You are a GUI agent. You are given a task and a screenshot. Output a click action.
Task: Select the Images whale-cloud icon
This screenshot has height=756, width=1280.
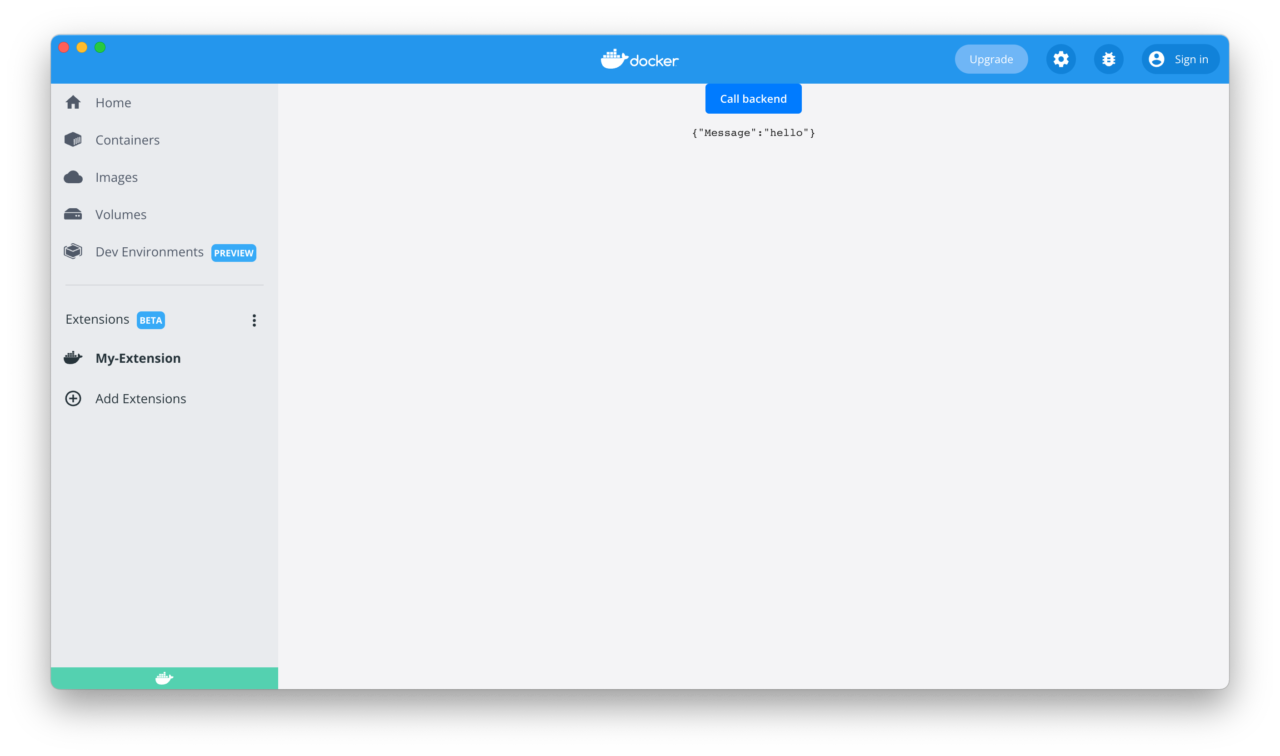[x=72, y=177]
